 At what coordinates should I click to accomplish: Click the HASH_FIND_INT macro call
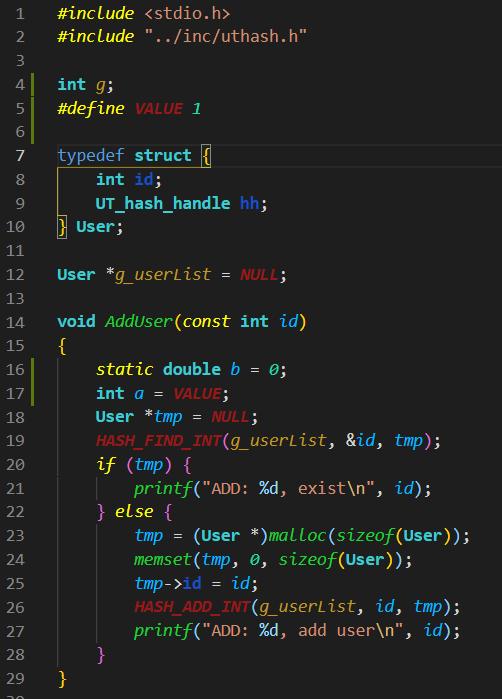click(158, 441)
